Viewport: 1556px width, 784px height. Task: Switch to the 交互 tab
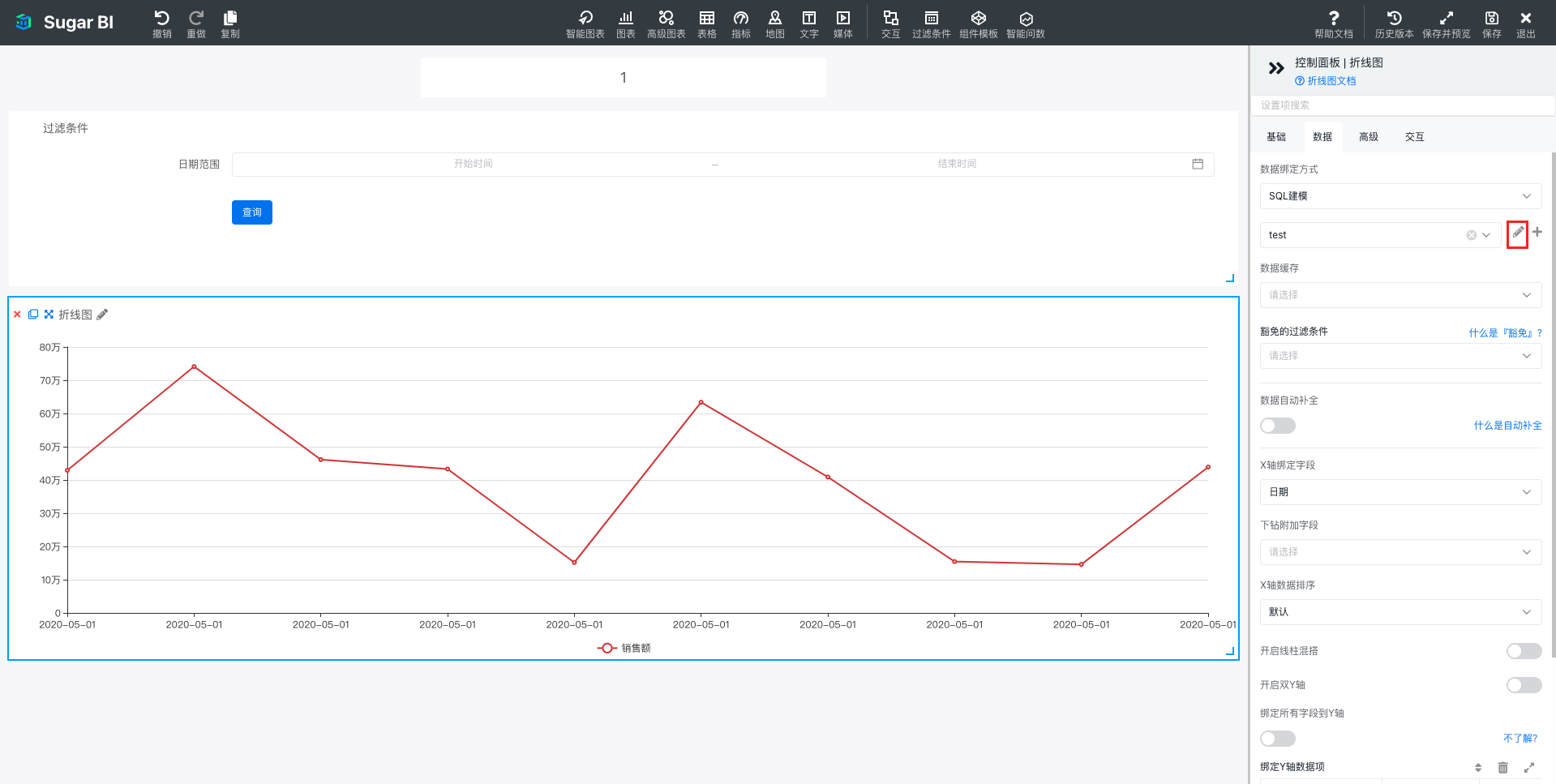point(1415,137)
